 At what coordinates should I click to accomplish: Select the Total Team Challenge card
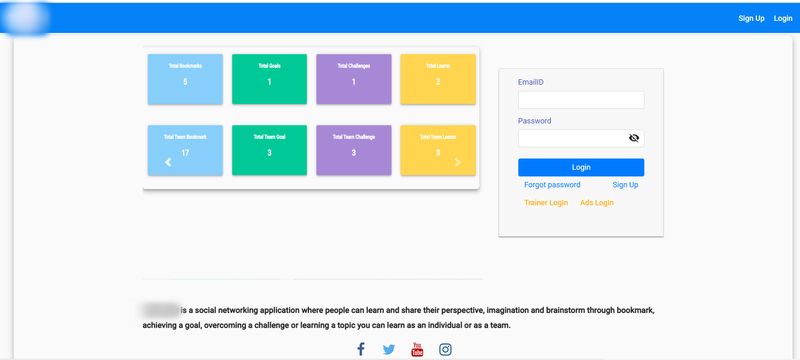[x=354, y=150]
